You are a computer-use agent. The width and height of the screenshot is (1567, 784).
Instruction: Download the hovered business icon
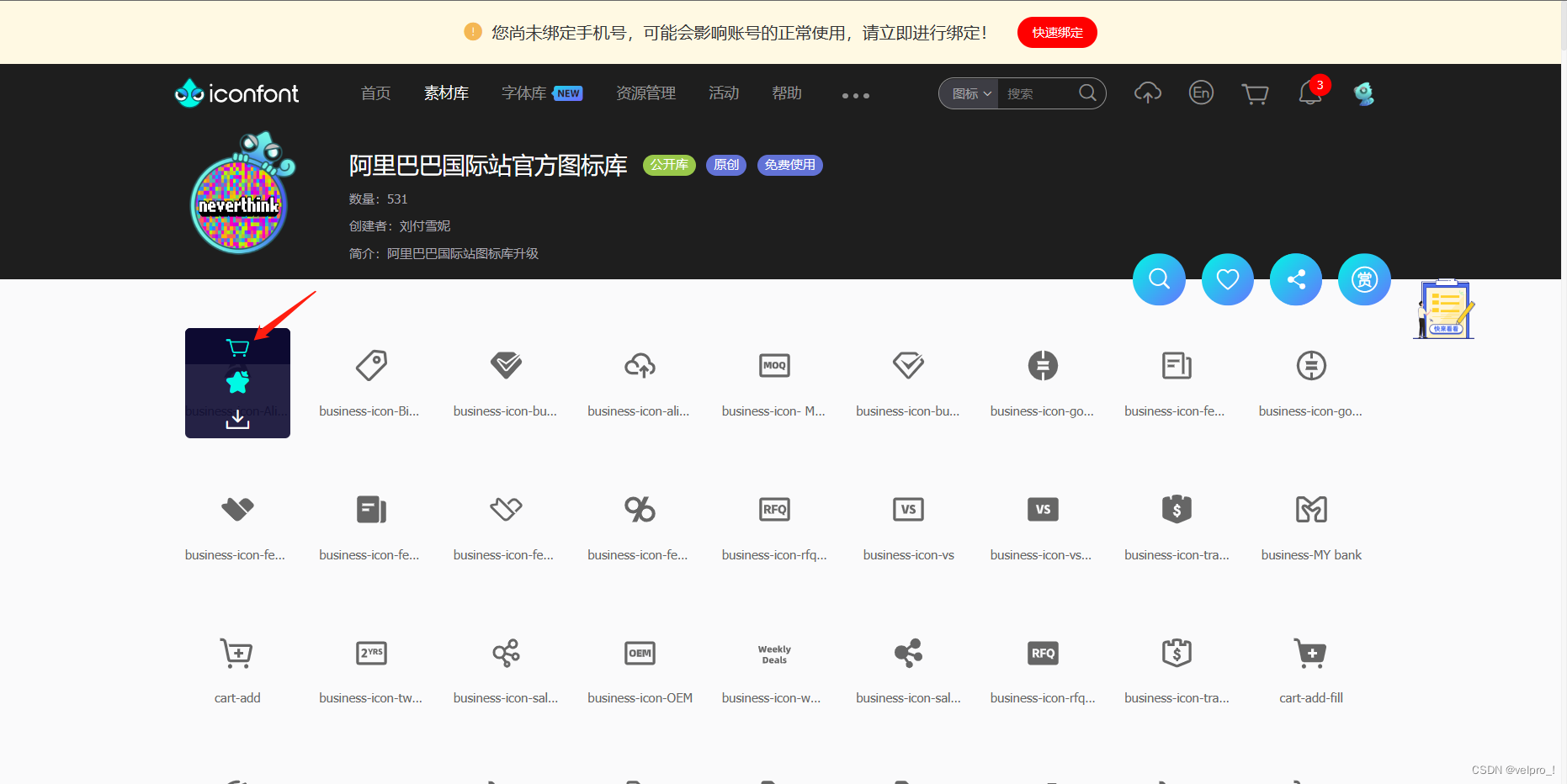coord(237,419)
